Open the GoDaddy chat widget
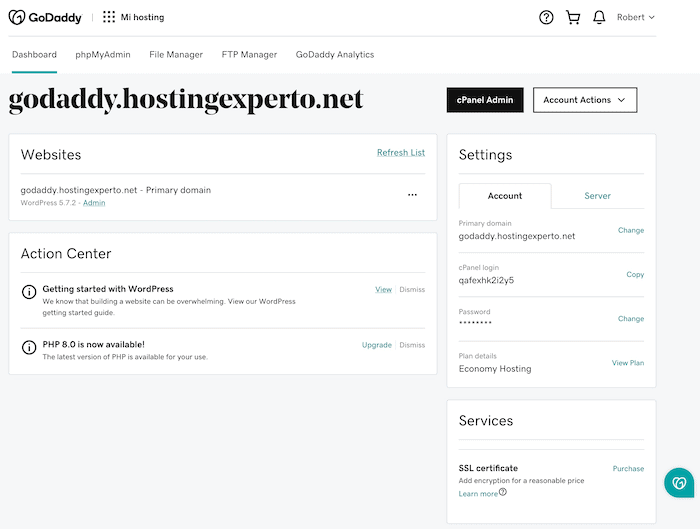700x529 pixels. pyautogui.click(x=679, y=483)
